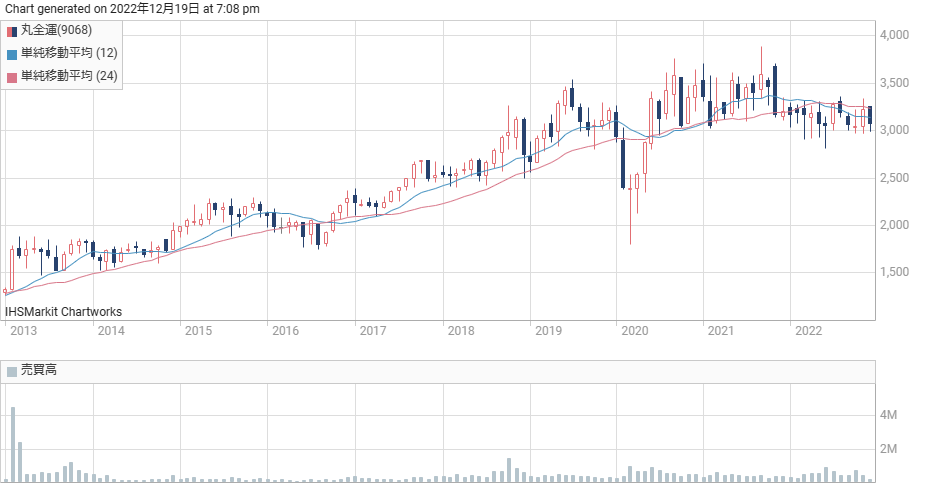
Task: Click the 2021 year label on x-axis
Action: [x=720, y=331]
